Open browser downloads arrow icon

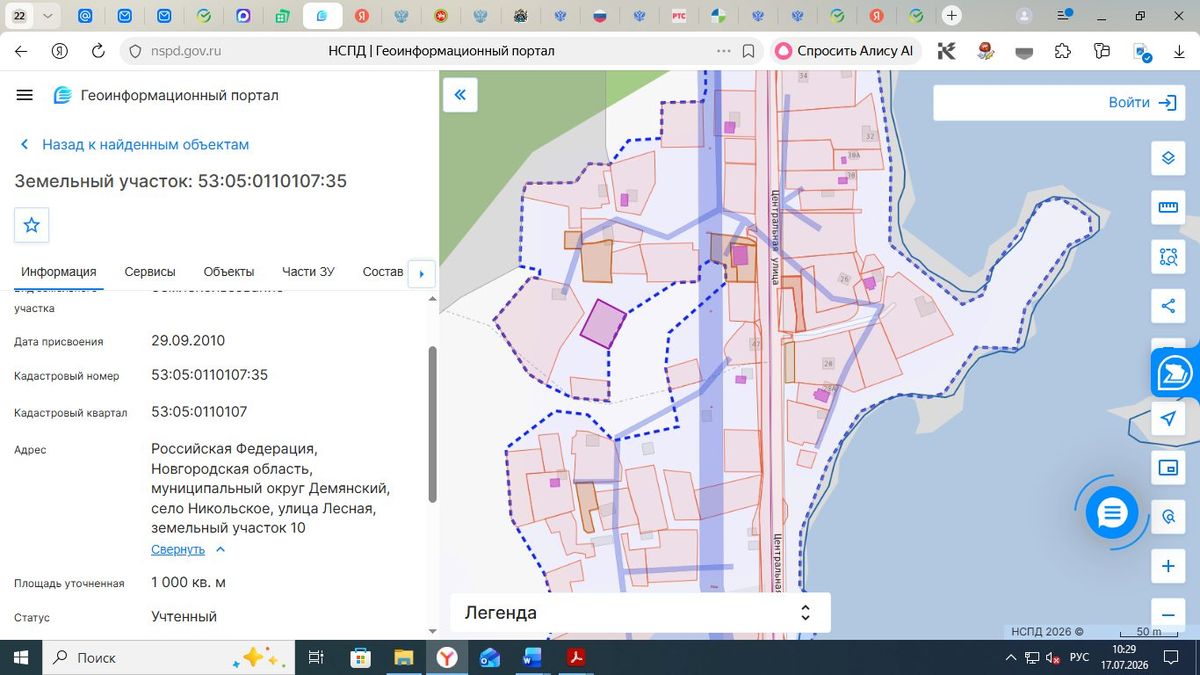(x=1179, y=51)
